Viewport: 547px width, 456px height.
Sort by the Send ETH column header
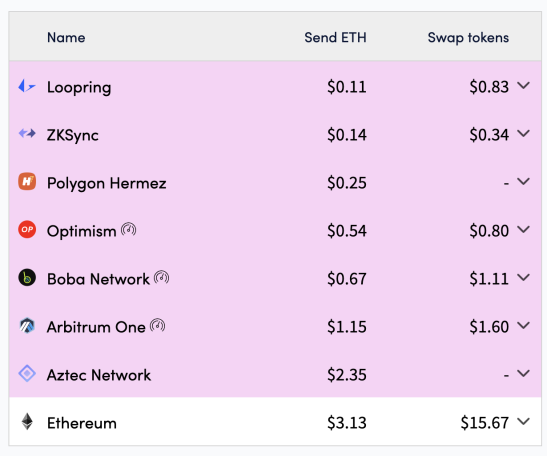[335, 37]
